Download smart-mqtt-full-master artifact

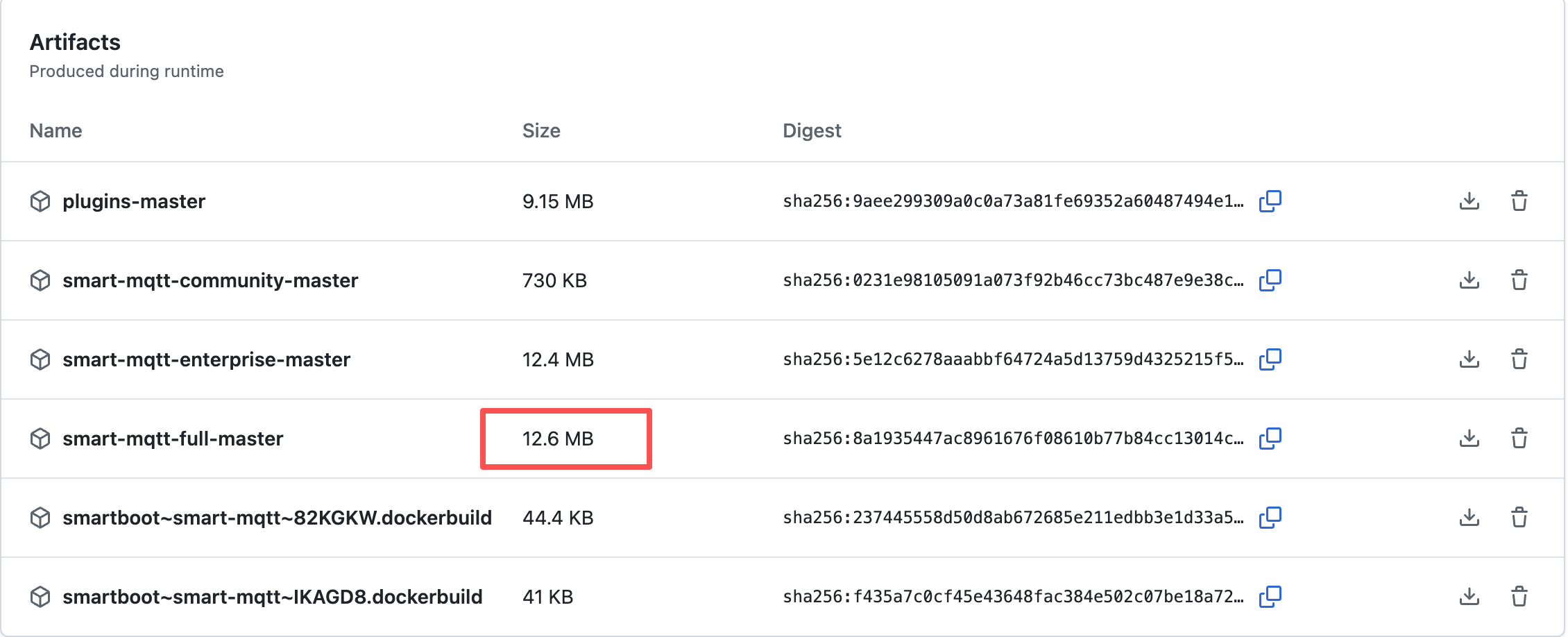point(1469,439)
